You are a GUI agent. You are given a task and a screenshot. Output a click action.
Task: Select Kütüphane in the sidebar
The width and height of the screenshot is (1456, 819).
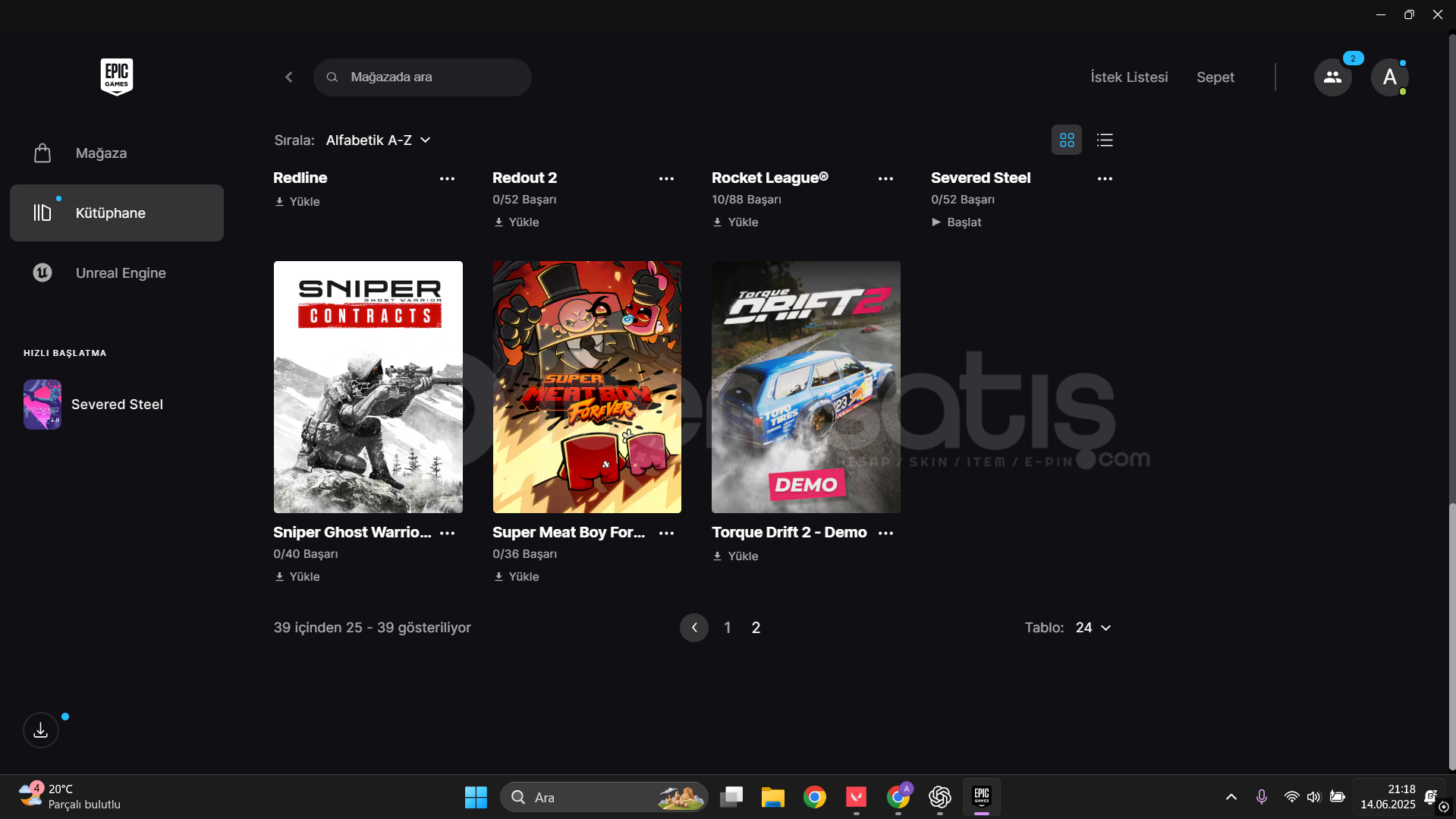[117, 213]
